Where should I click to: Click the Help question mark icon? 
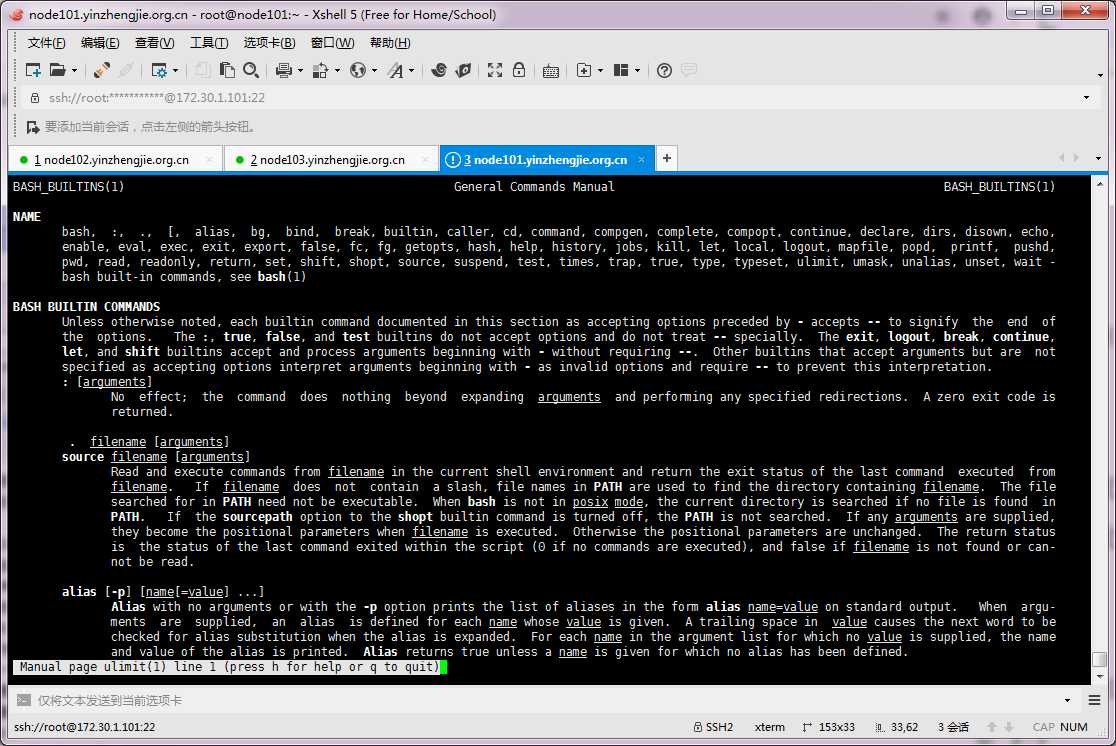(x=664, y=70)
